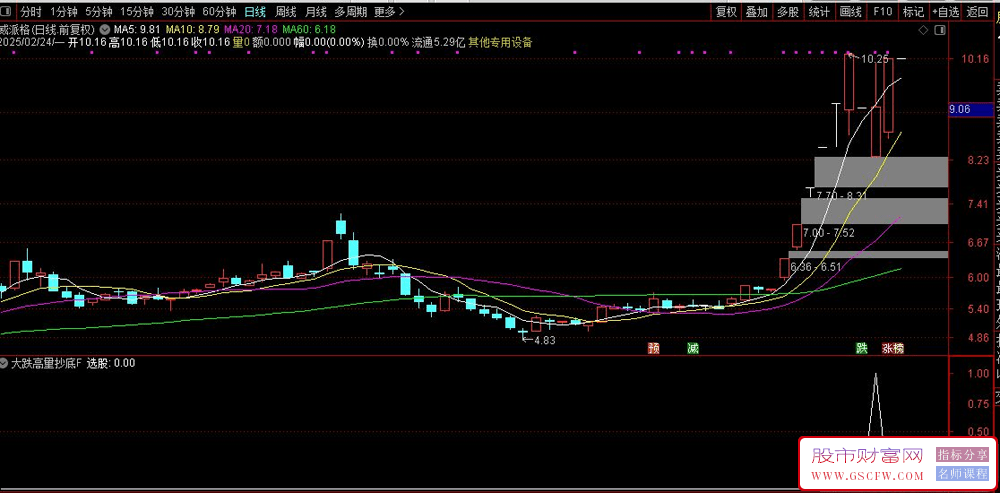The height and width of the screenshot is (493, 1000).
Task: Open the F10 company info
Action: [x=882, y=12]
